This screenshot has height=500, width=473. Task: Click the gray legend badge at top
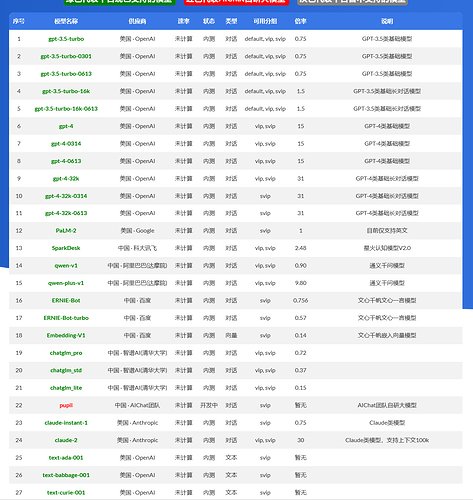[x=352, y=2]
